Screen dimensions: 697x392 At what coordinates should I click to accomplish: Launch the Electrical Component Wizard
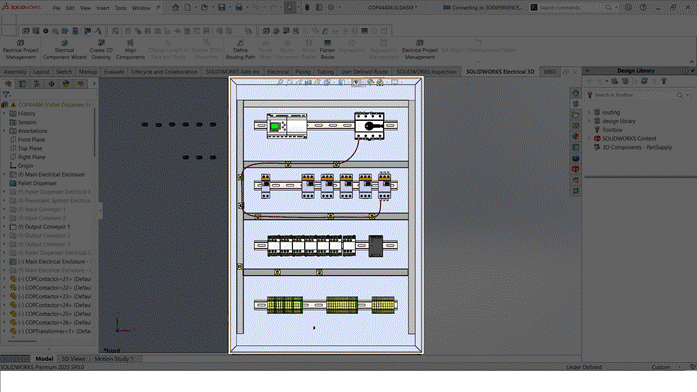[64, 49]
